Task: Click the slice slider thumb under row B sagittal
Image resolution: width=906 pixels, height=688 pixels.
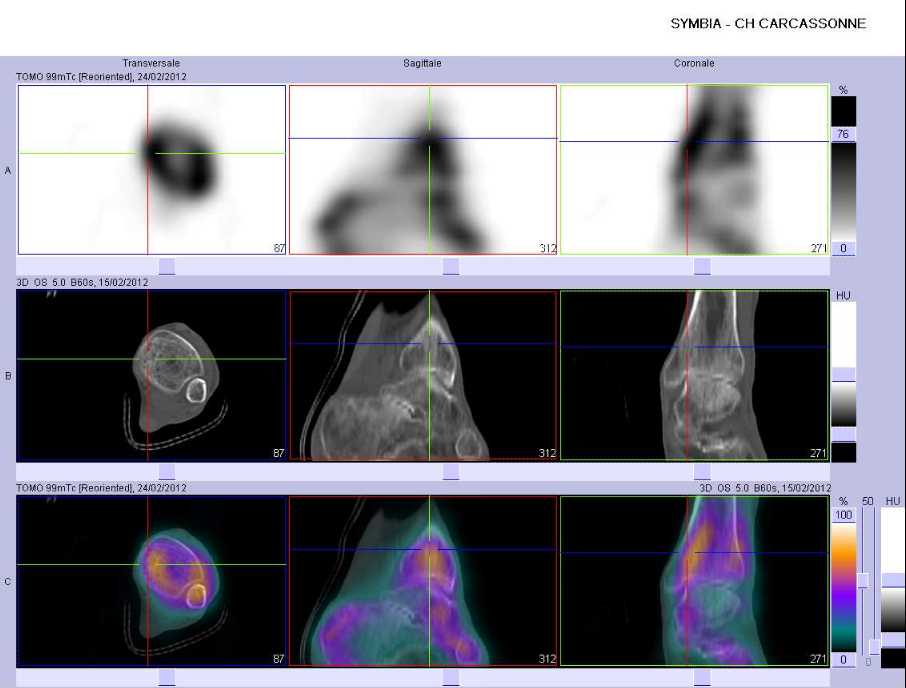Action: (x=451, y=472)
